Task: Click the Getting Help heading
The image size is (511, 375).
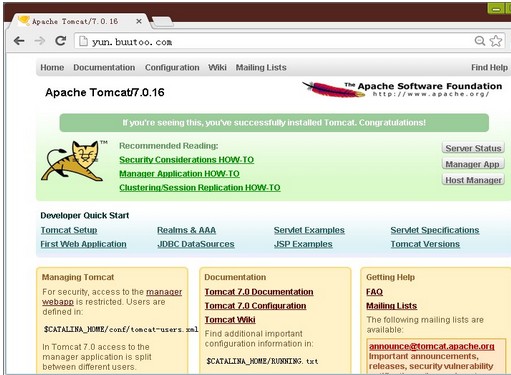Action: [x=390, y=277]
